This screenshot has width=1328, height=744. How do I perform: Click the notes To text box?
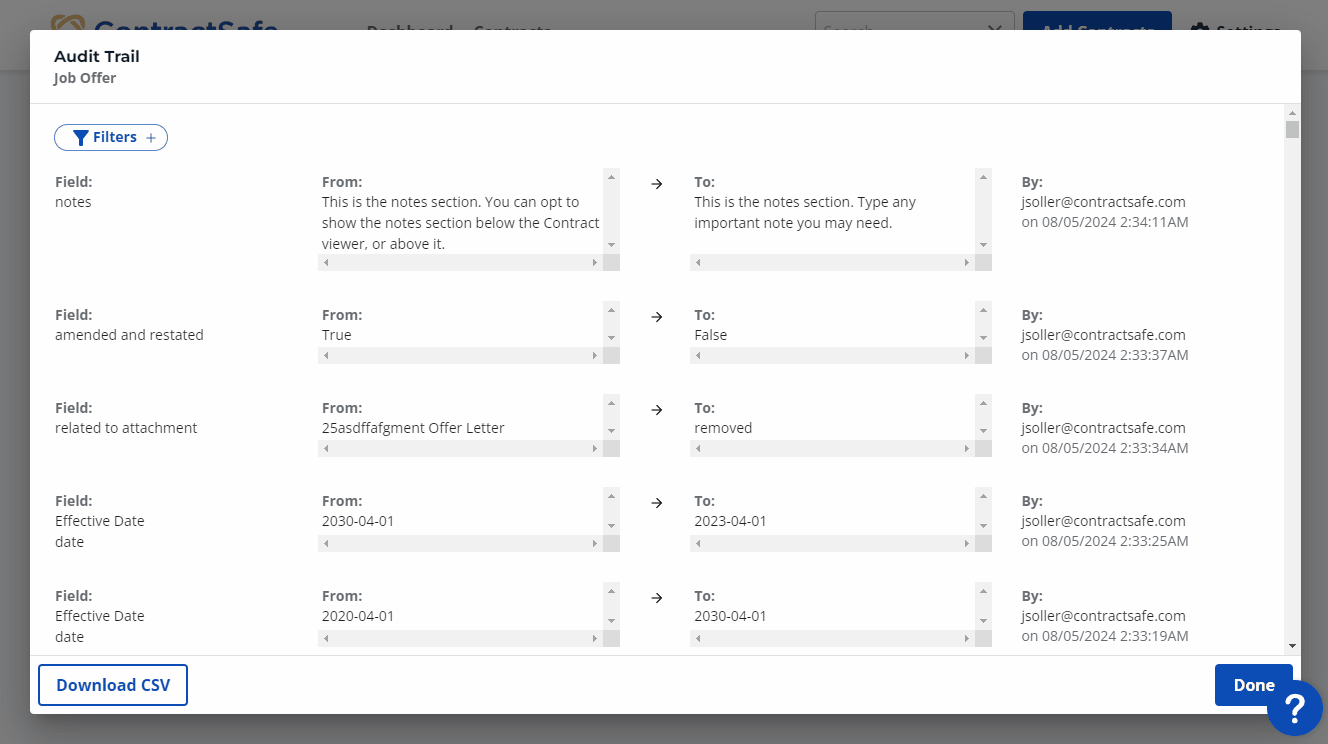pos(832,213)
